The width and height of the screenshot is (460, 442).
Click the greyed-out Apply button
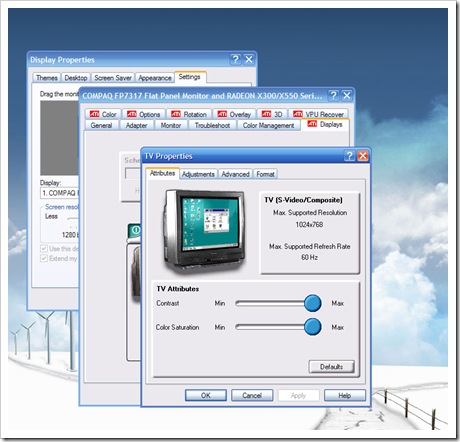298,395
